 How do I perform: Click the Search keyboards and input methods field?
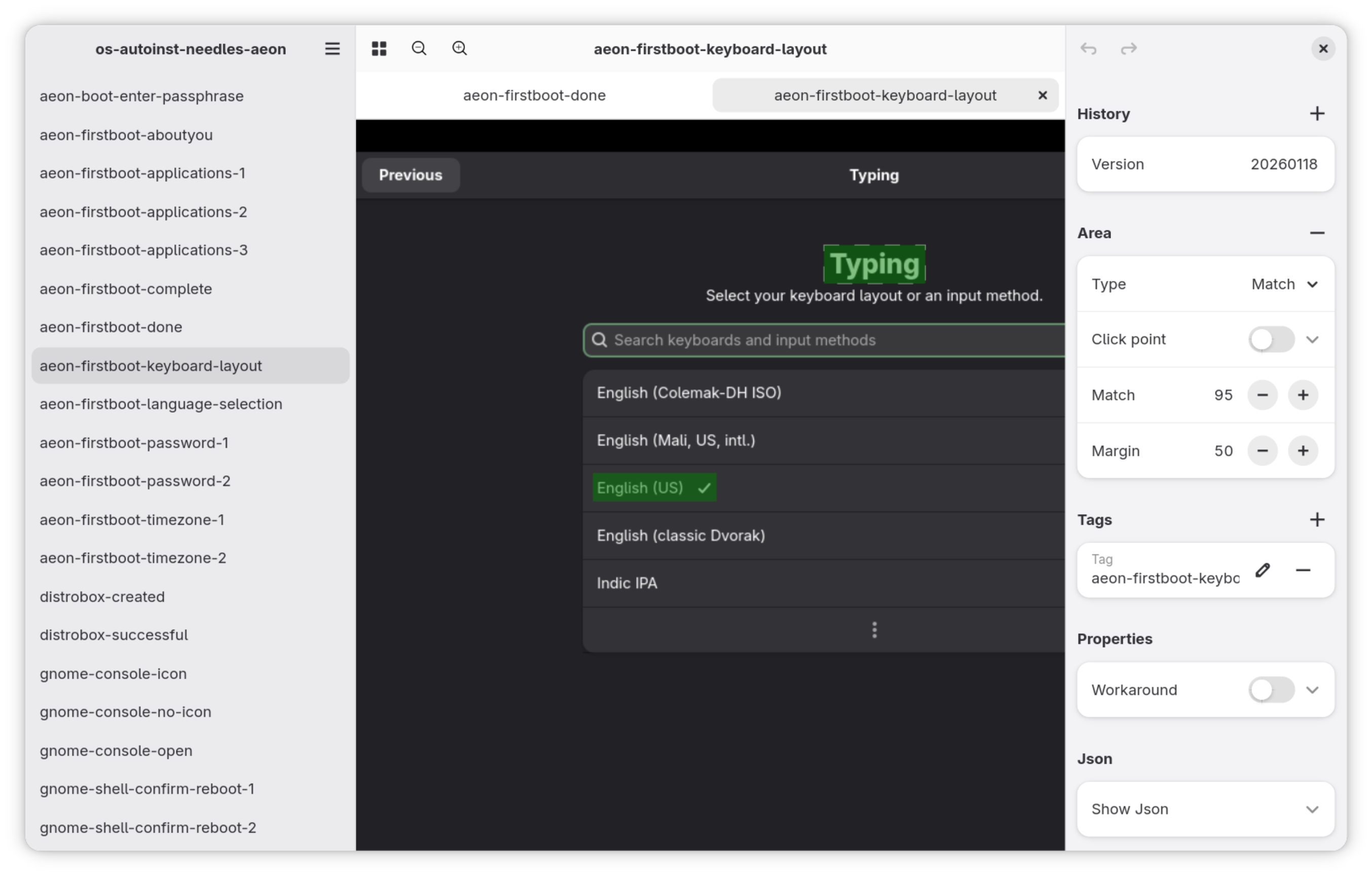(x=824, y=340)
